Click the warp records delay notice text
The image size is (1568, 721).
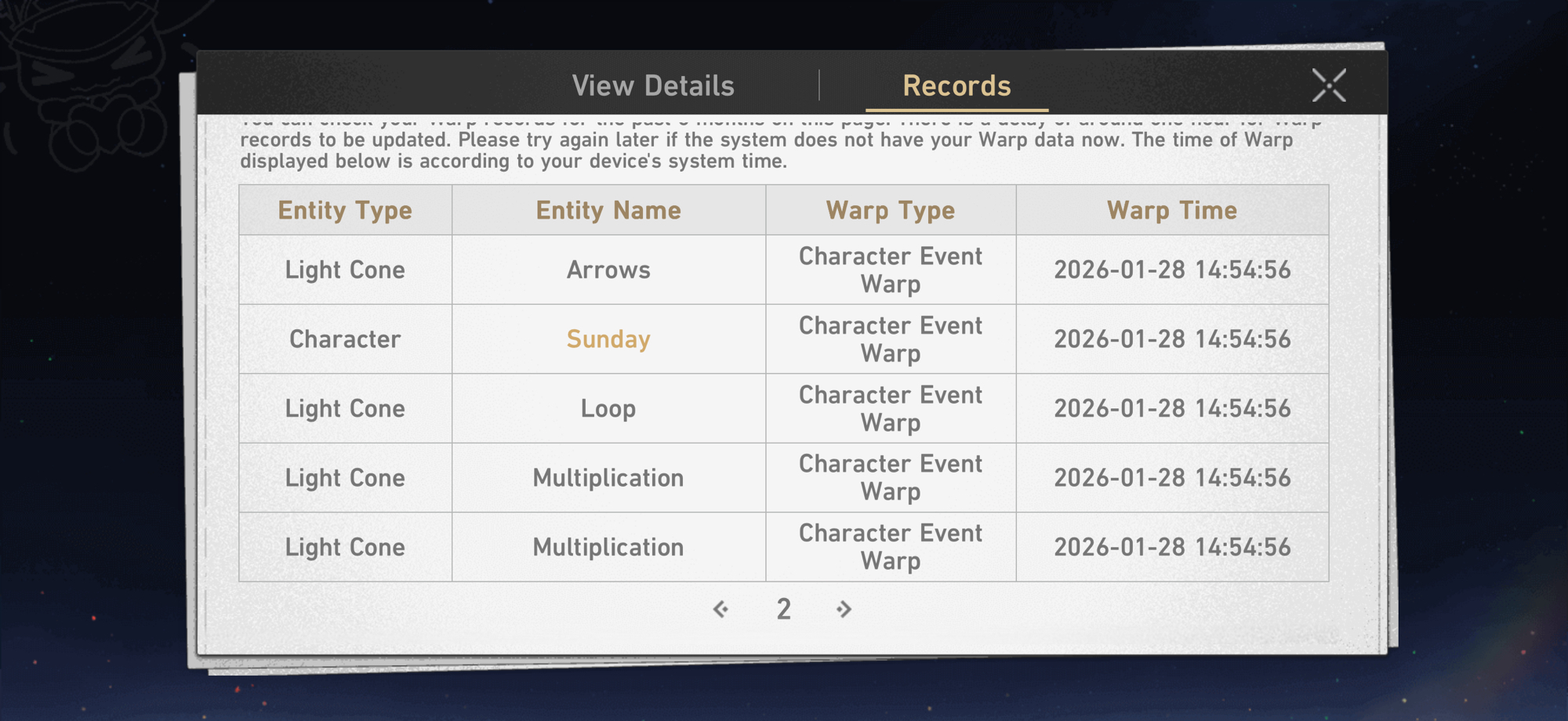pos(765,150)
